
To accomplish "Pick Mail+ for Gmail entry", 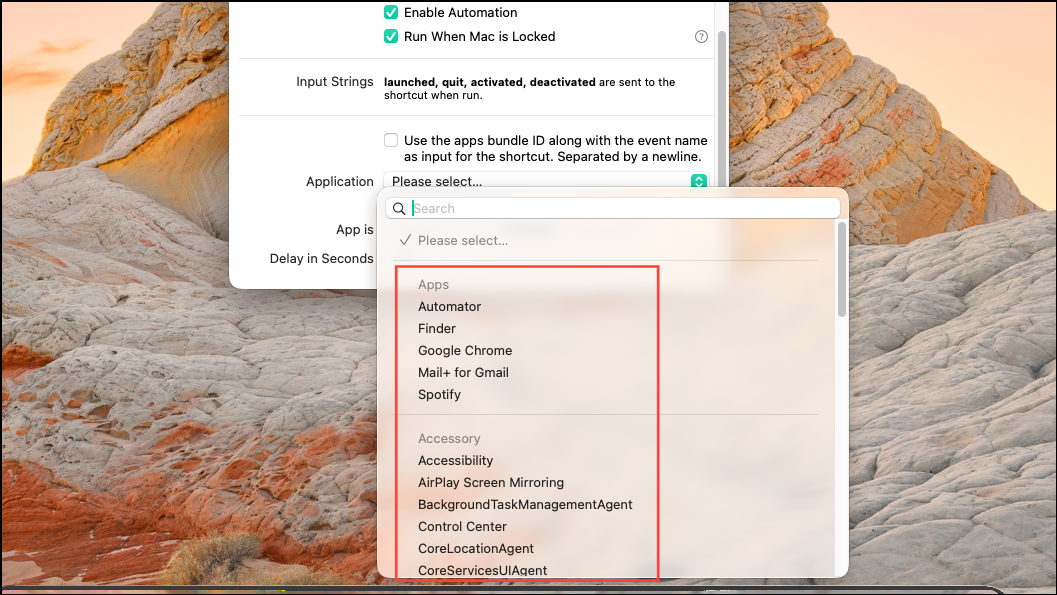I will 463,372.
